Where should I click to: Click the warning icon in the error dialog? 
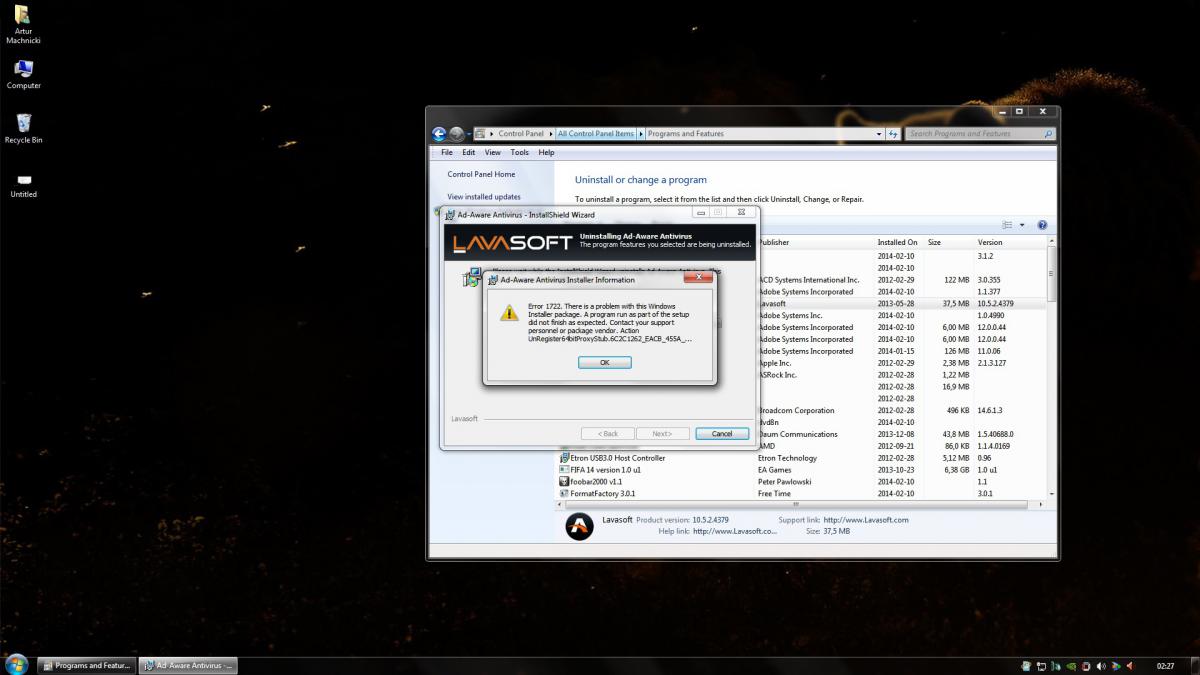510,313
